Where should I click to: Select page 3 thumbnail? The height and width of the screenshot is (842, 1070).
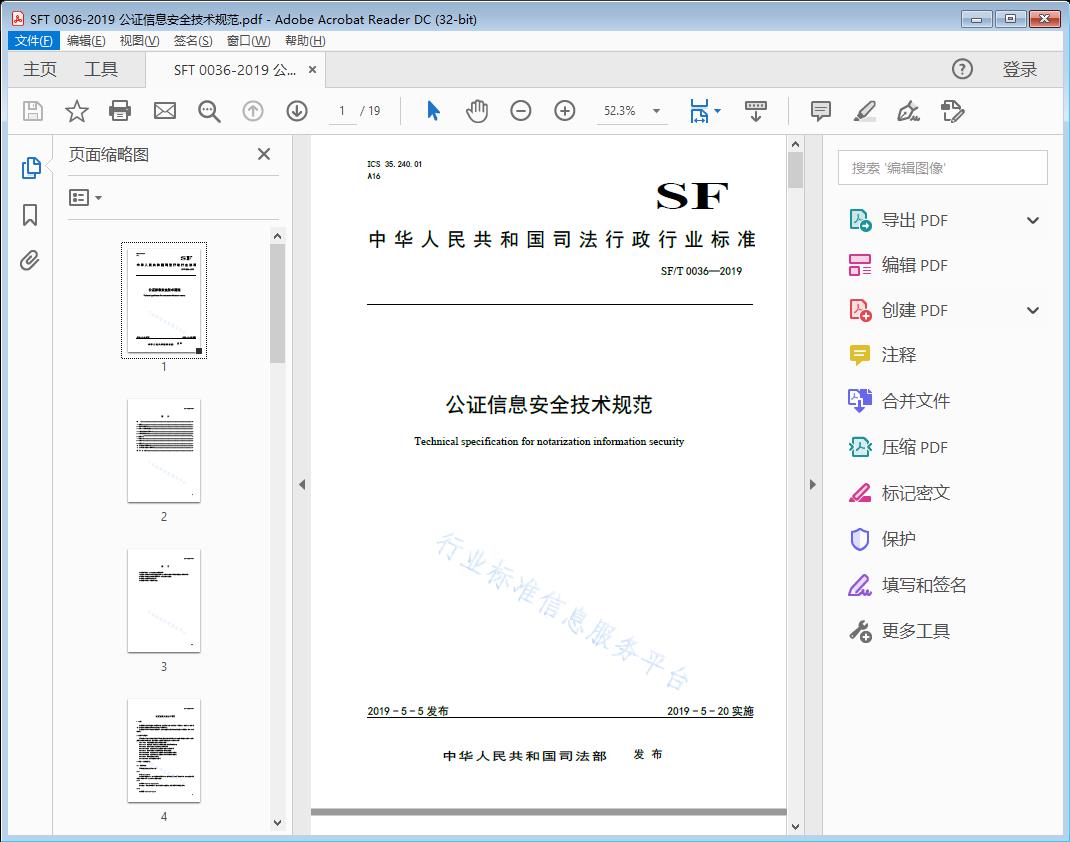click(x=163, y=600)
